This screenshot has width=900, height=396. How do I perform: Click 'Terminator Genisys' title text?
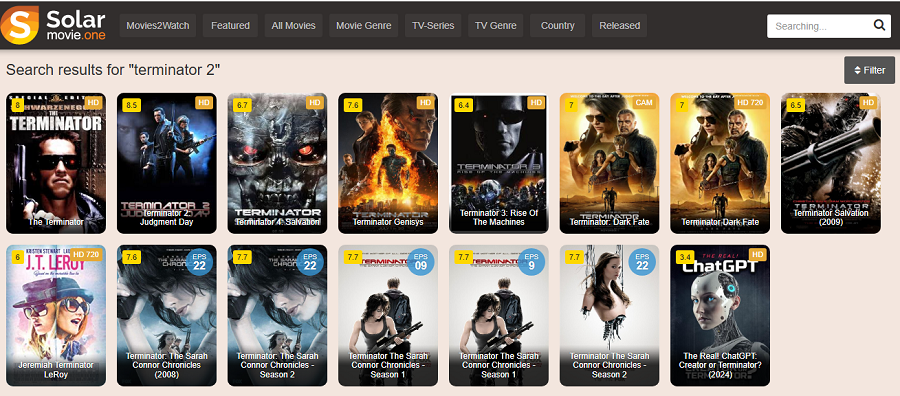coord(388,222)
